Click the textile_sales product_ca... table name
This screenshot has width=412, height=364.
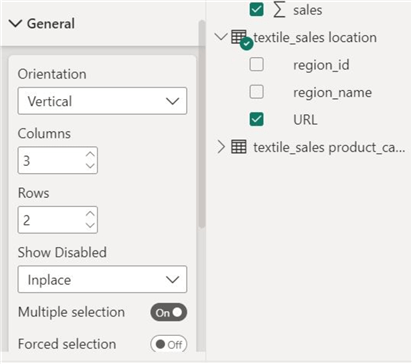coord(329,147)
